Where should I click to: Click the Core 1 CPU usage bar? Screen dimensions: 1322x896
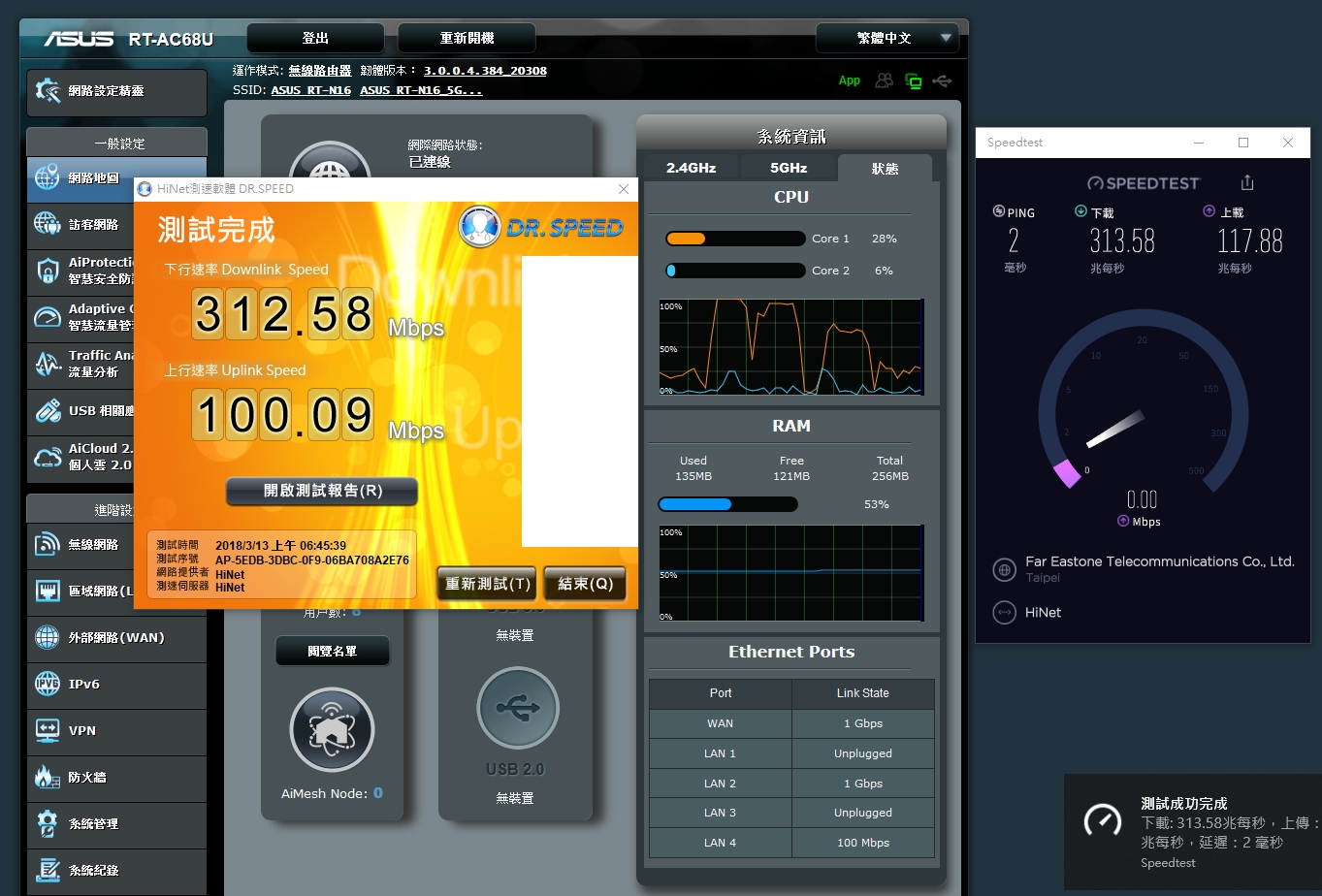pos(735,239)
